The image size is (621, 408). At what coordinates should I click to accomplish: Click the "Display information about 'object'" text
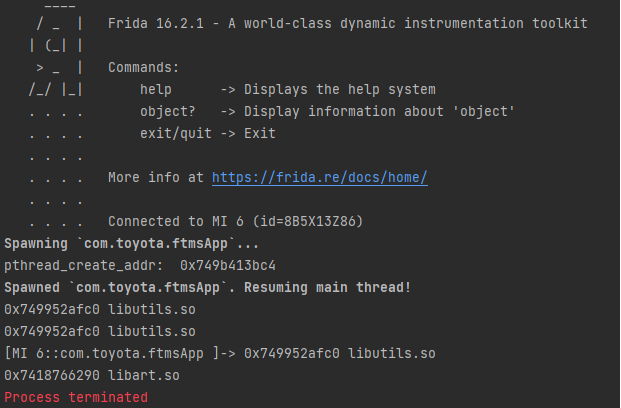pyautogui.click(x=379, y=111)
